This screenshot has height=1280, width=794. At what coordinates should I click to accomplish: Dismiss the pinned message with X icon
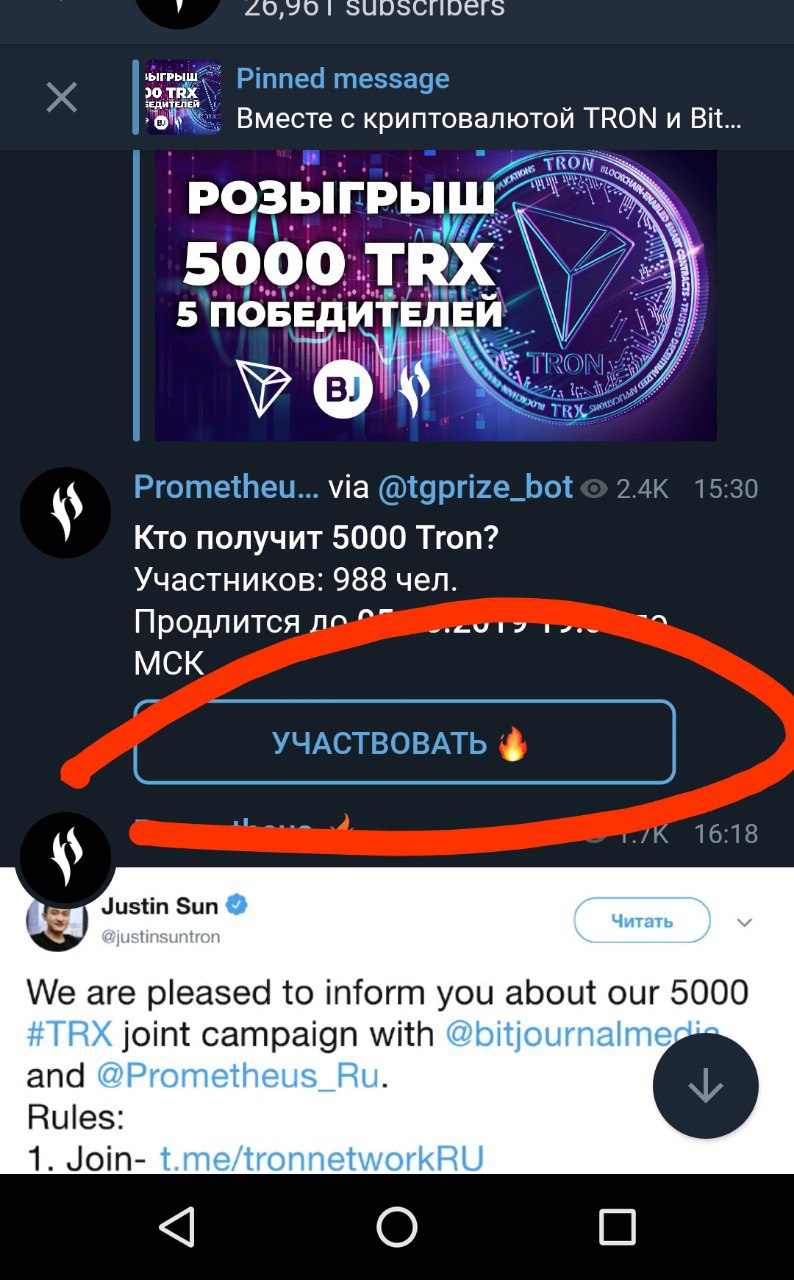(x=62, y=97)
